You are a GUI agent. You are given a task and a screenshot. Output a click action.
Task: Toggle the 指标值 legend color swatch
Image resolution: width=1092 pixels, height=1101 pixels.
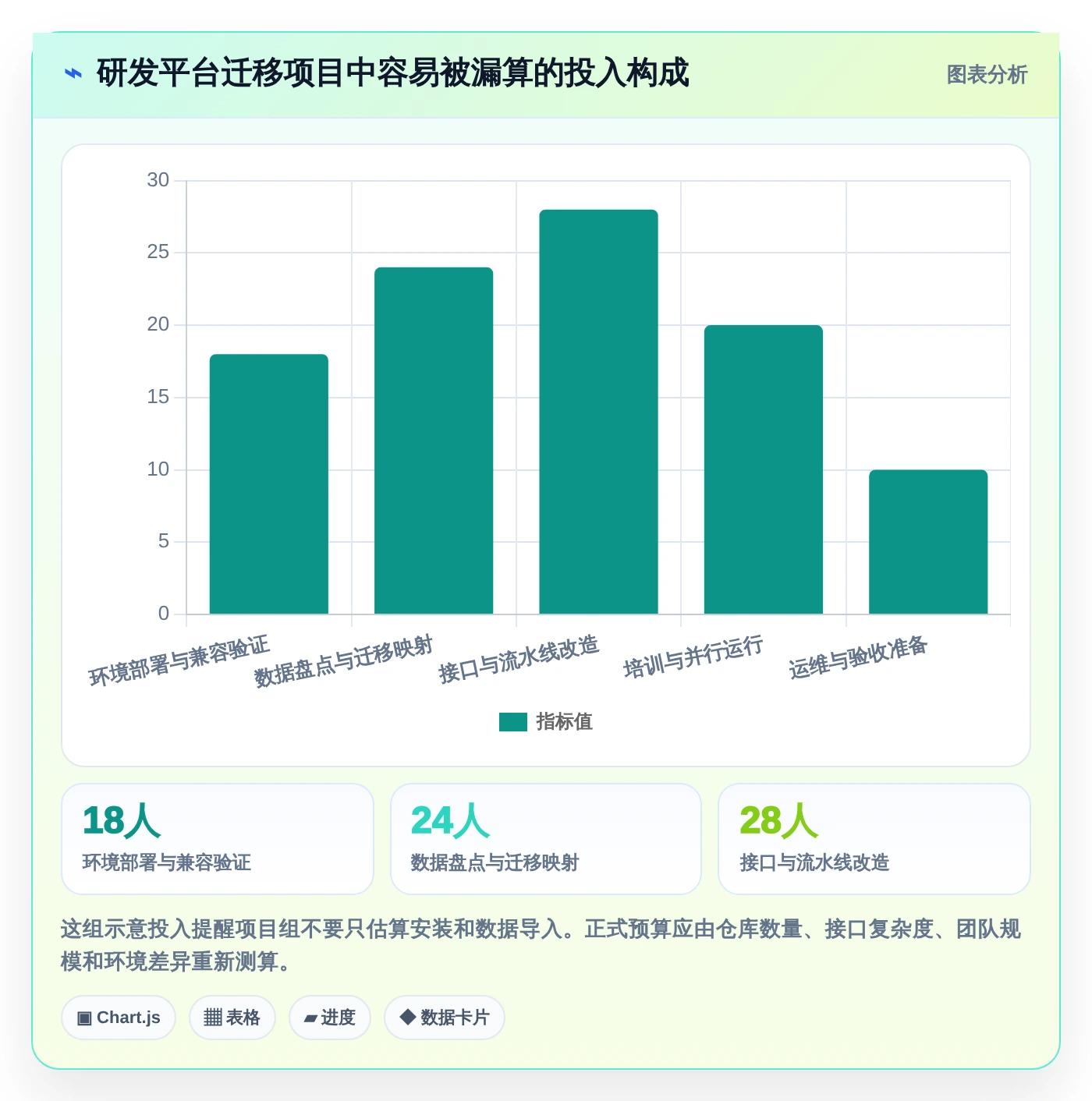[x=513, y=722]
